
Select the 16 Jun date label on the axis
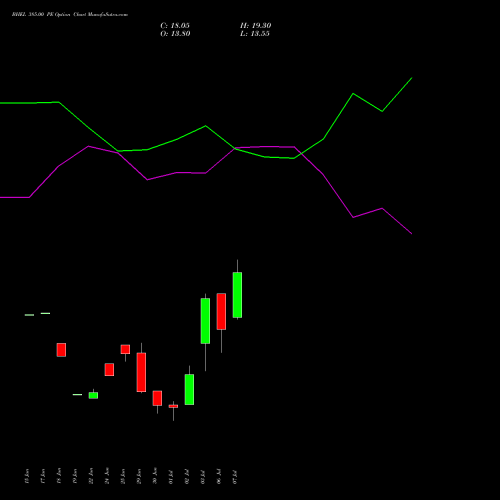tap(27, 476)
